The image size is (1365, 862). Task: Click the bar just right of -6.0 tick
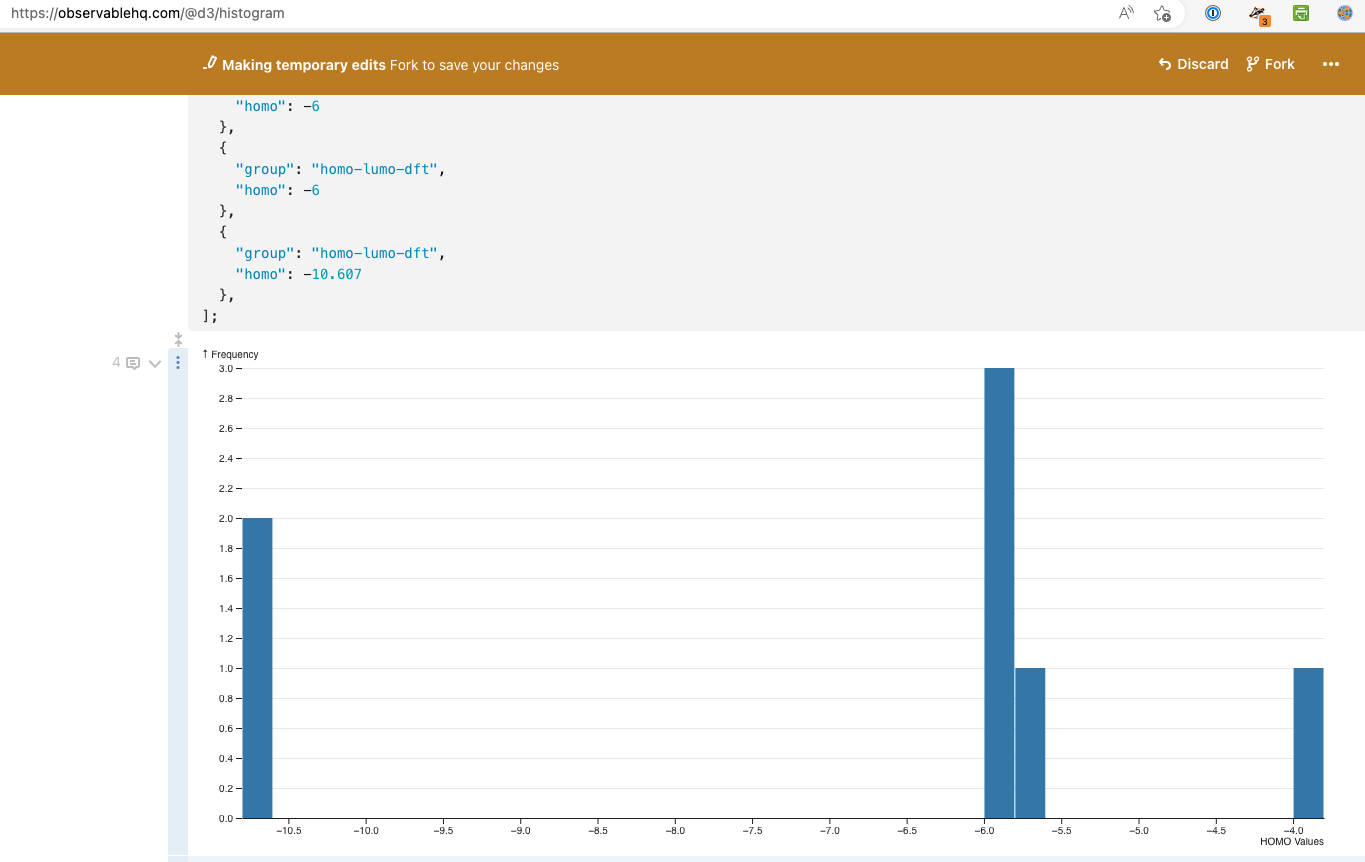1030,743
